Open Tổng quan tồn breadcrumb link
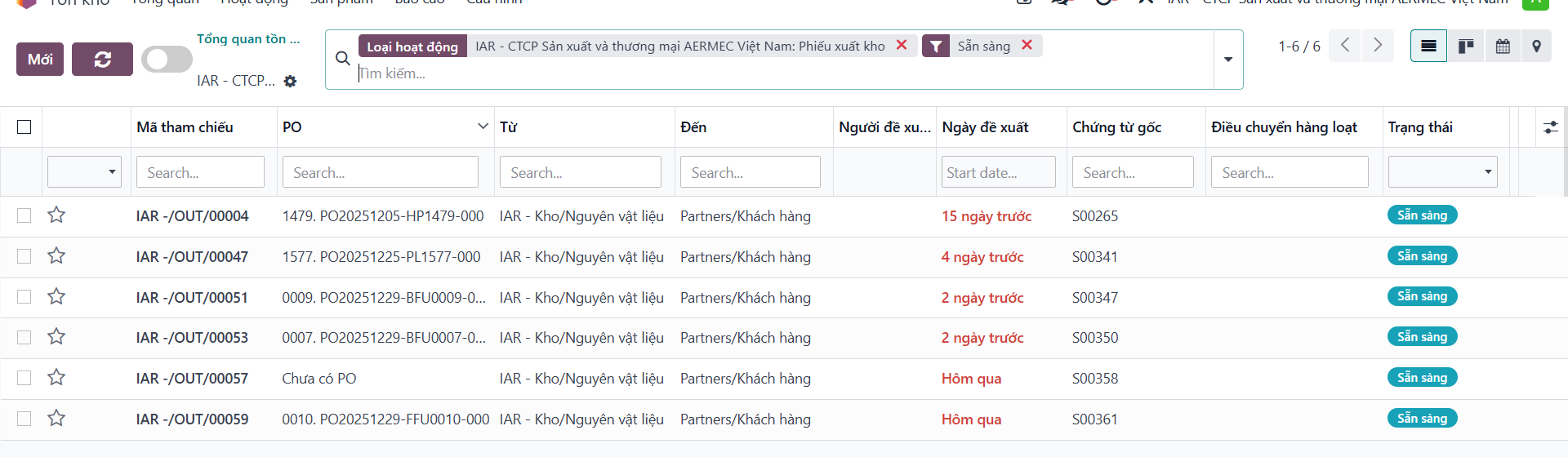This screenshot has width=1568, height=457. click(248, 38)
